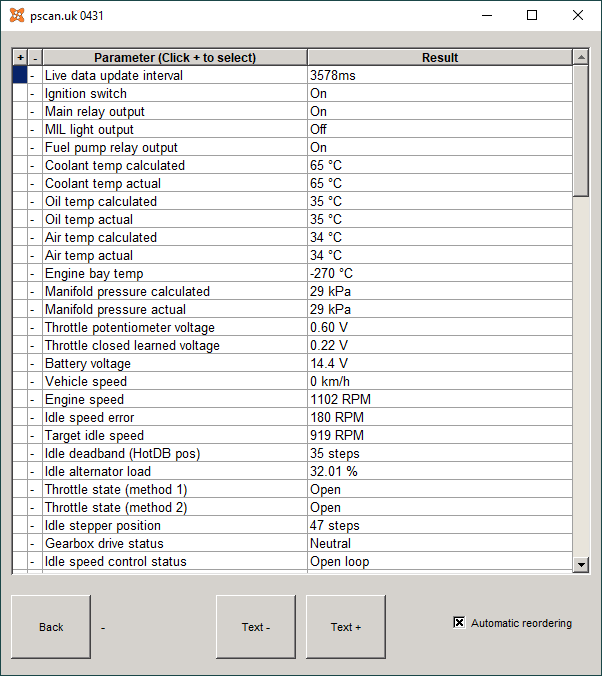Click the Result column header
The image size is (602, 676).
[440, 57]
